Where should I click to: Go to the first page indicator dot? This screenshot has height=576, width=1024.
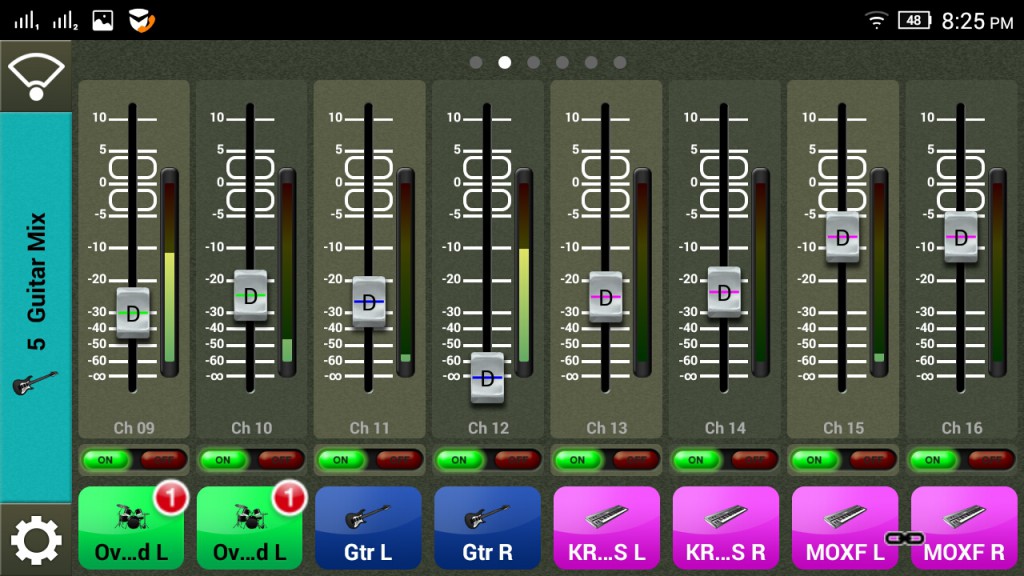476,62
